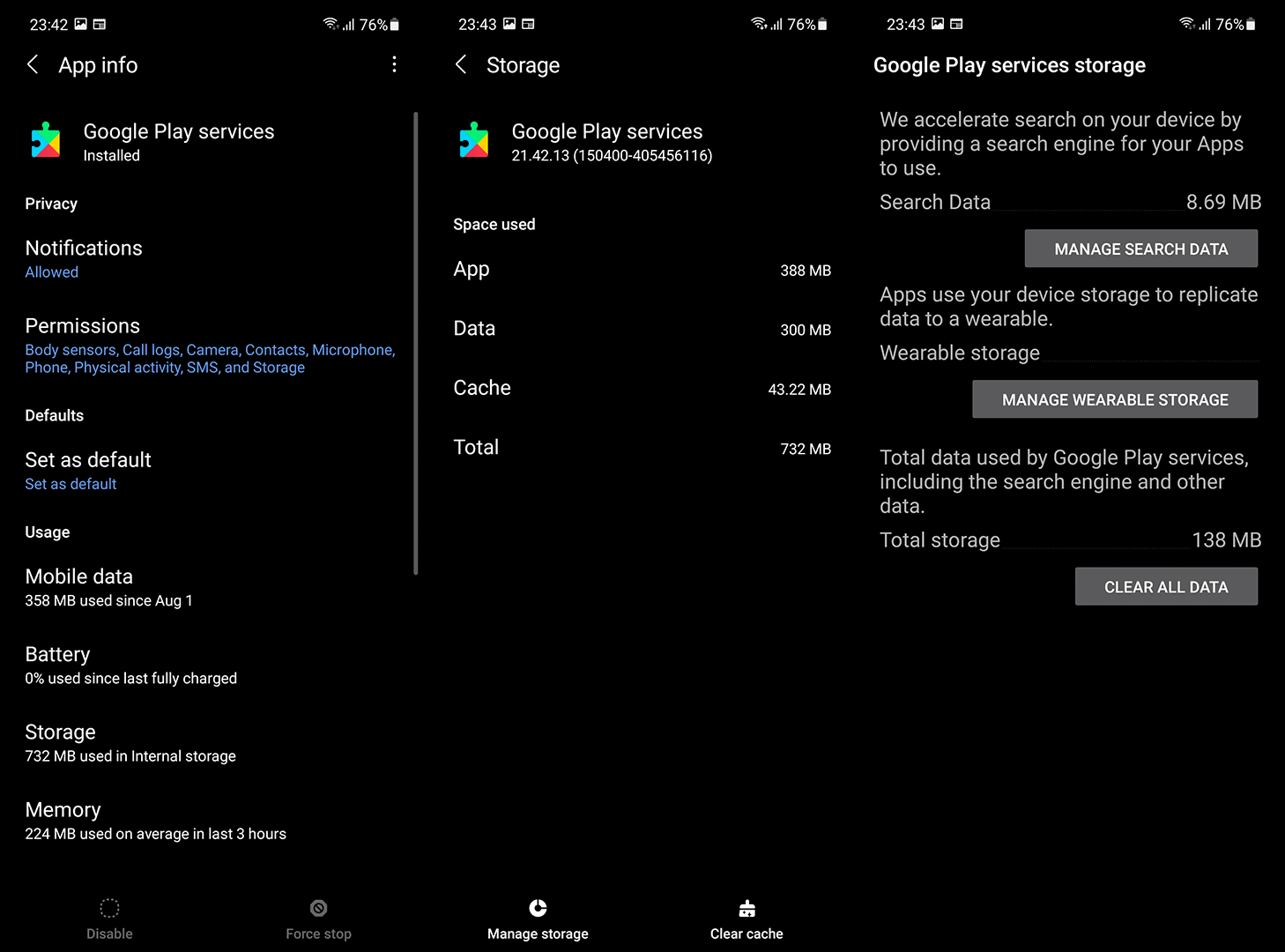The width and height of the screenshot is (1285, 952).
Task: Click the App info scrollbar
Action: click(415, 344)
